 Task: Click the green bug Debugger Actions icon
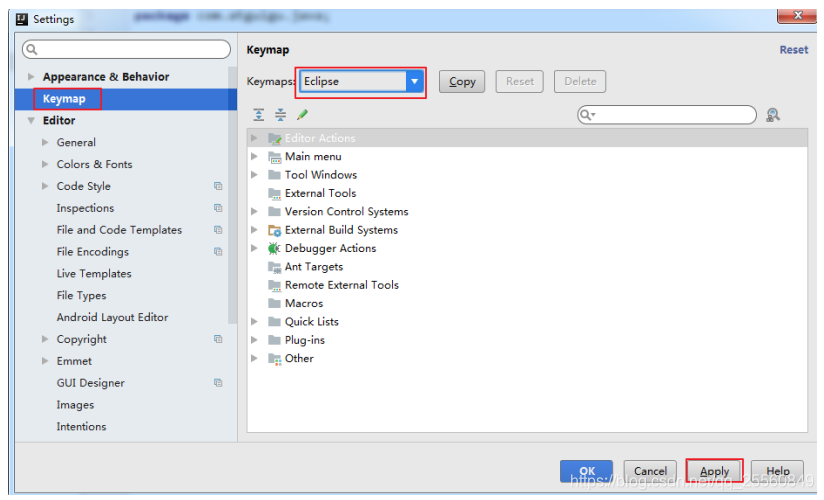tap(274, 248)
